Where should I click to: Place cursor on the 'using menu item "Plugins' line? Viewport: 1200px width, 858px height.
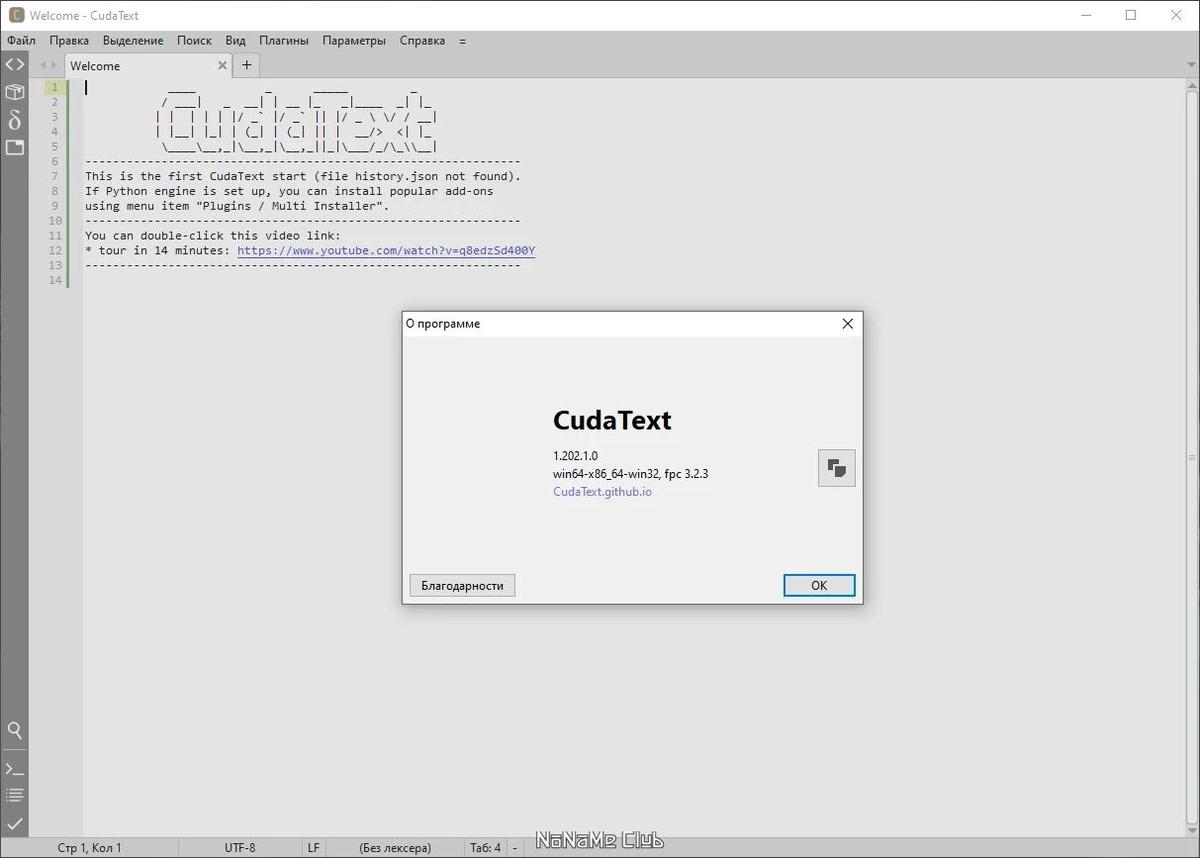tap(237, 206)
